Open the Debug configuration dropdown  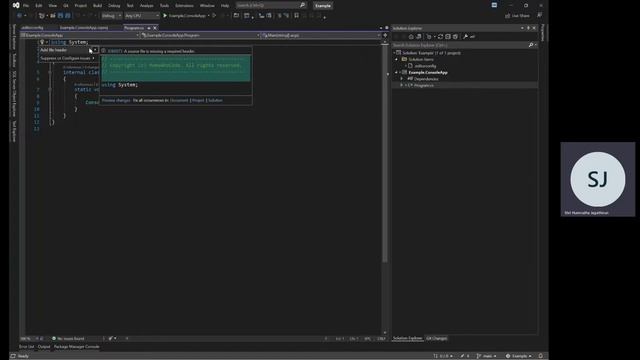pyautogui.click(x=111, y=16)
